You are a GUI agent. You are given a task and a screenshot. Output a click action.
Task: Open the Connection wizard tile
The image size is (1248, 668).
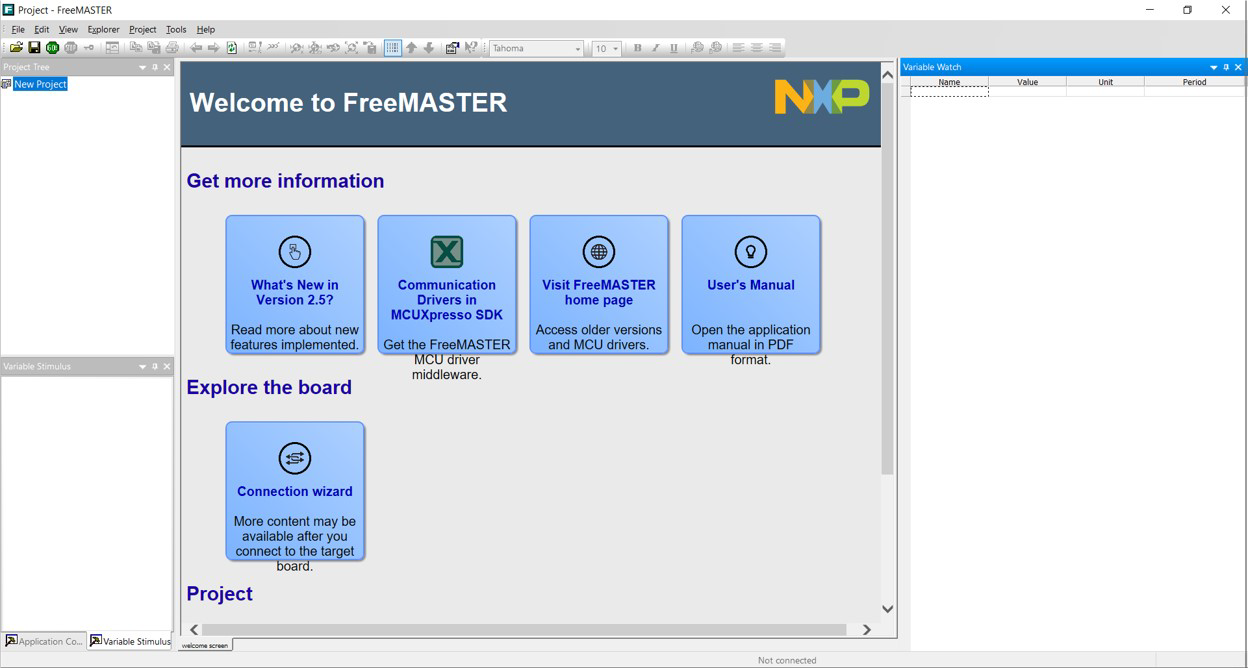point(295,491)
